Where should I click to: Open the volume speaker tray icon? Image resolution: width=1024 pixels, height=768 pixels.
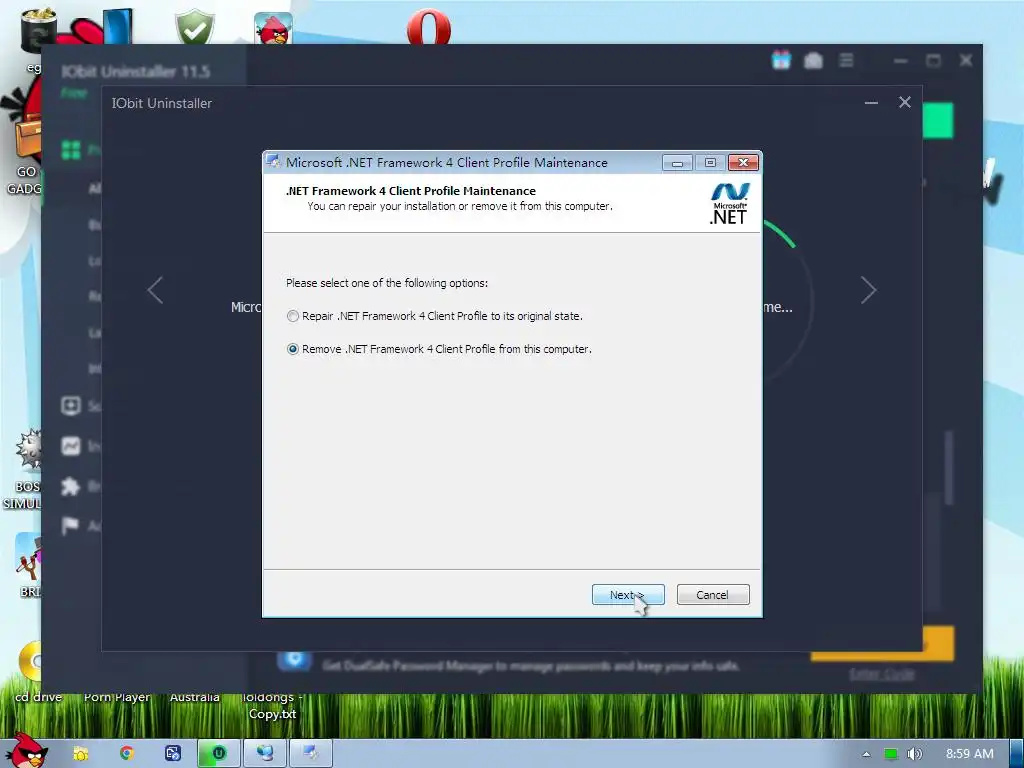pyautogui.click(x=915, y=754)
